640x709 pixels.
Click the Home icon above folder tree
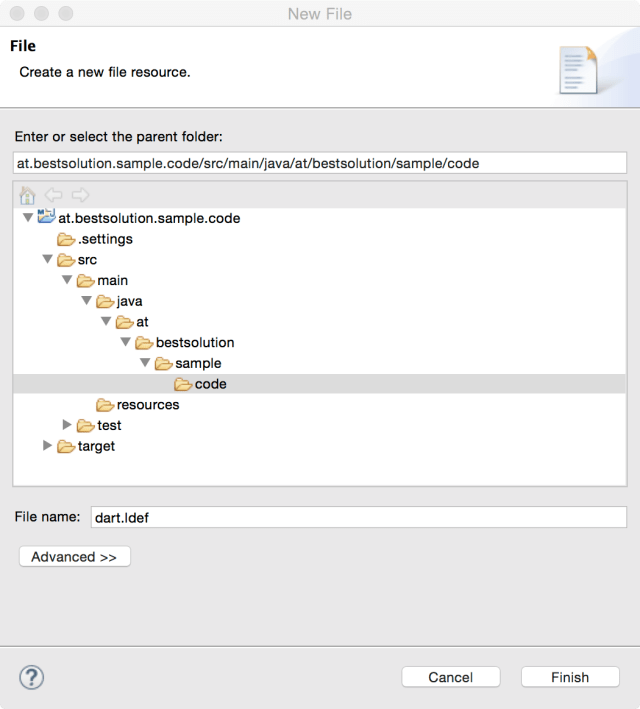tap(27, 195)
